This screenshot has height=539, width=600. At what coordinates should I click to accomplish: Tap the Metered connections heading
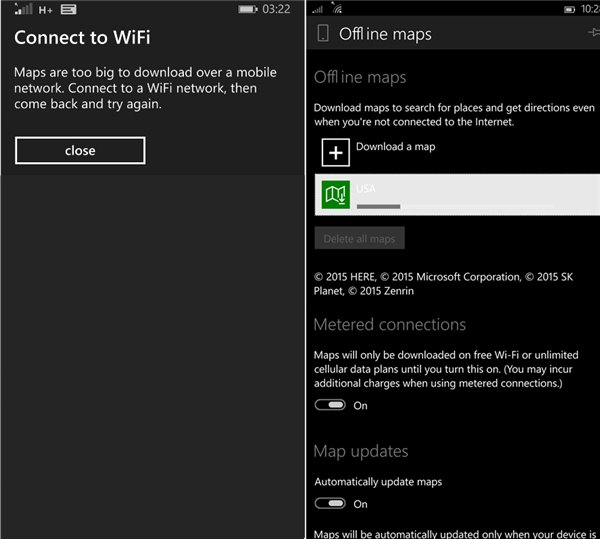pyautogui.click(x=390, y=324)
